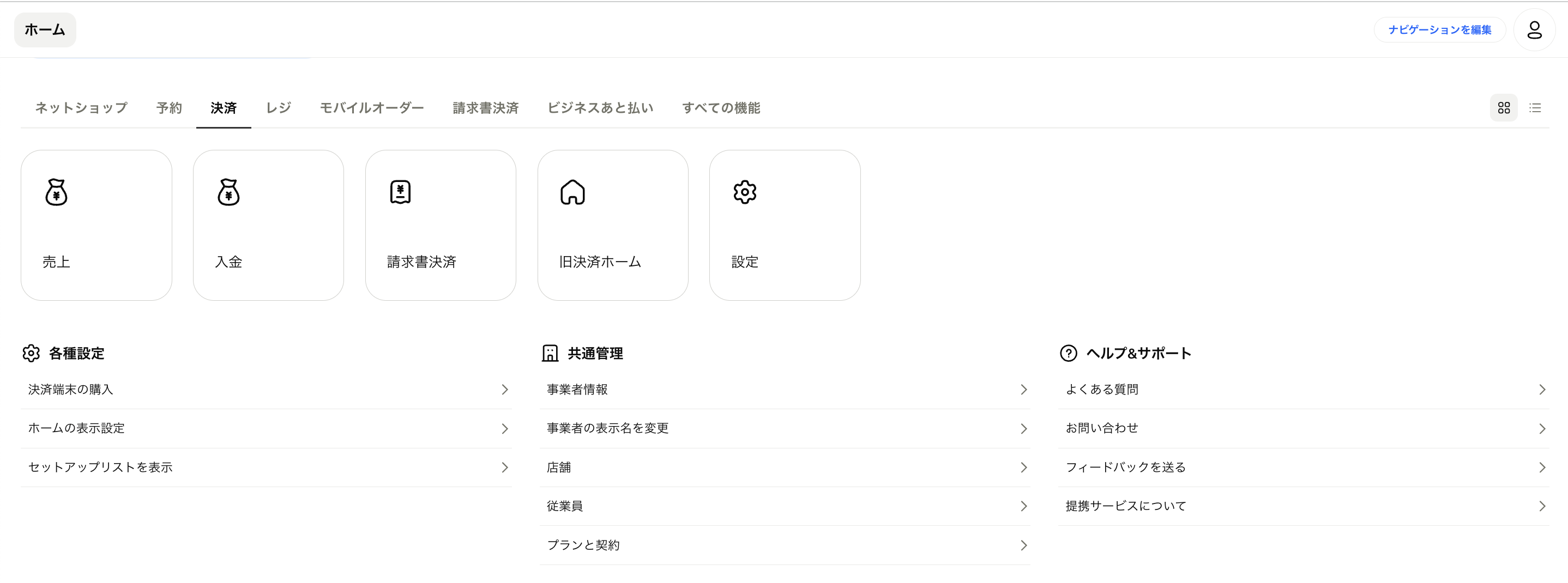Open the ネットショップ tab

82,108
